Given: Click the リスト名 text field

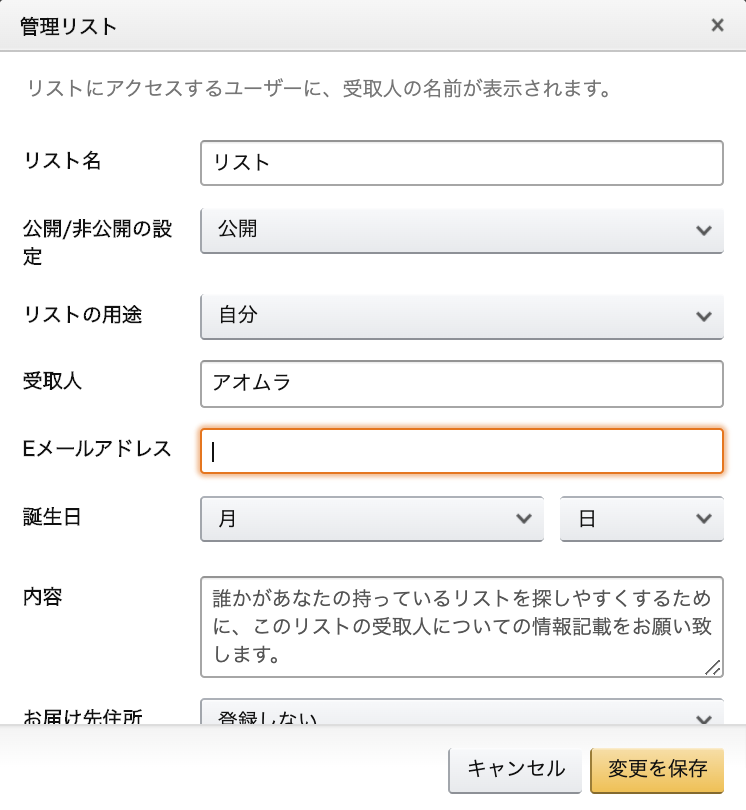Looking at the screenshot, I should coord(461,163).
